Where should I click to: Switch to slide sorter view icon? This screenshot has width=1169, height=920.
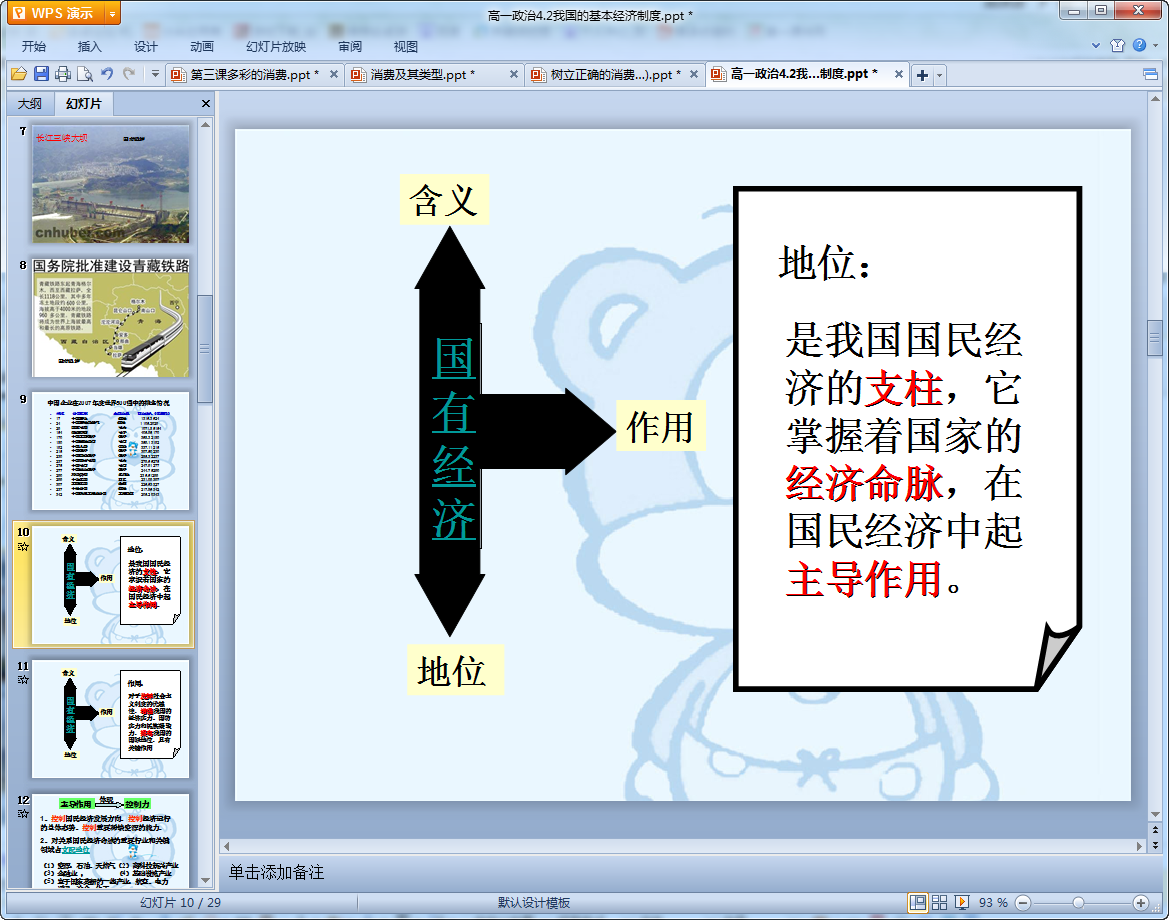coord(939,903)
